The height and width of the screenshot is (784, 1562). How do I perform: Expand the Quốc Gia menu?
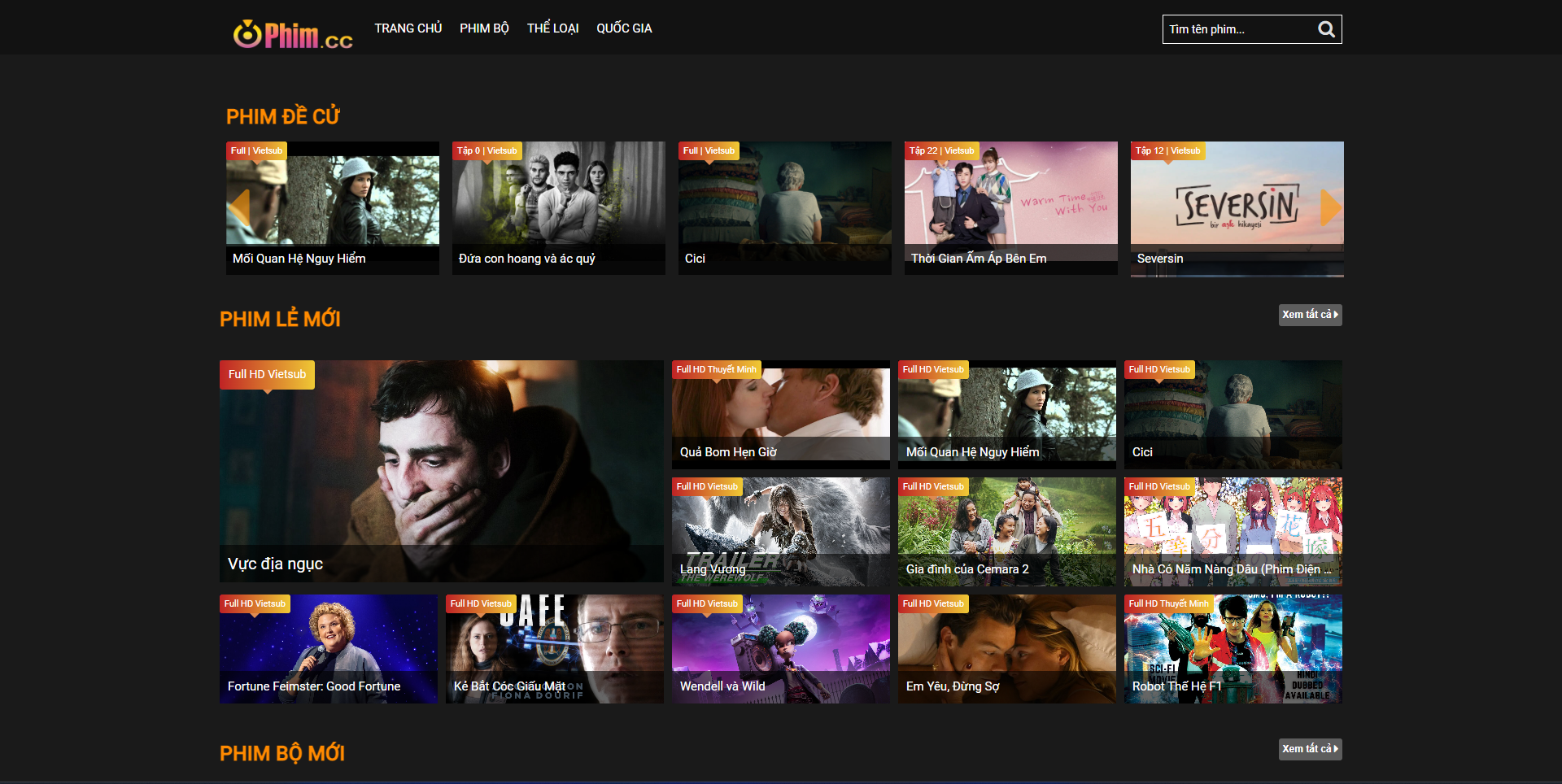coord(624,28)
